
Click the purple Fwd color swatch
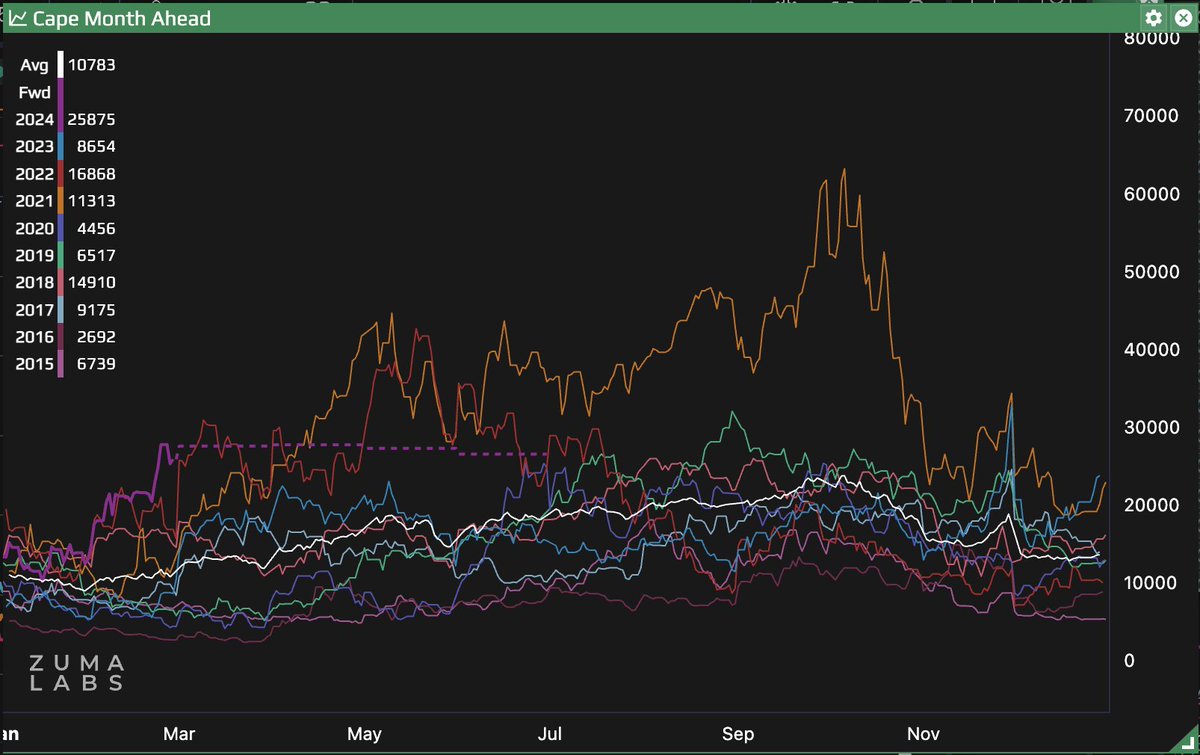pyautogui.click(x=61, y=92)
